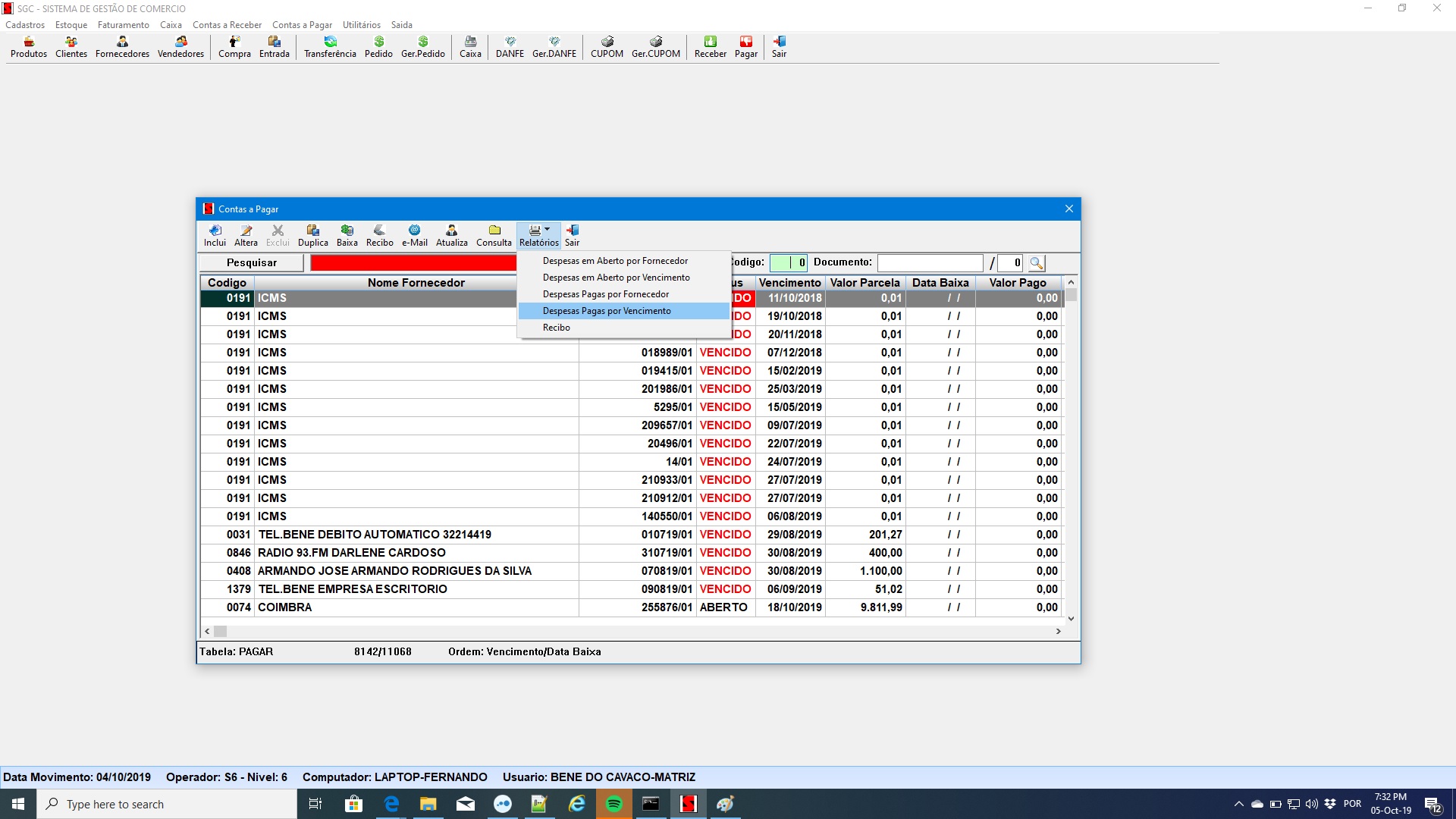This screenshot has width=1456, height=819.
Task: Click the Transferência toolbar icon
Action: click(x=330, y=46)
